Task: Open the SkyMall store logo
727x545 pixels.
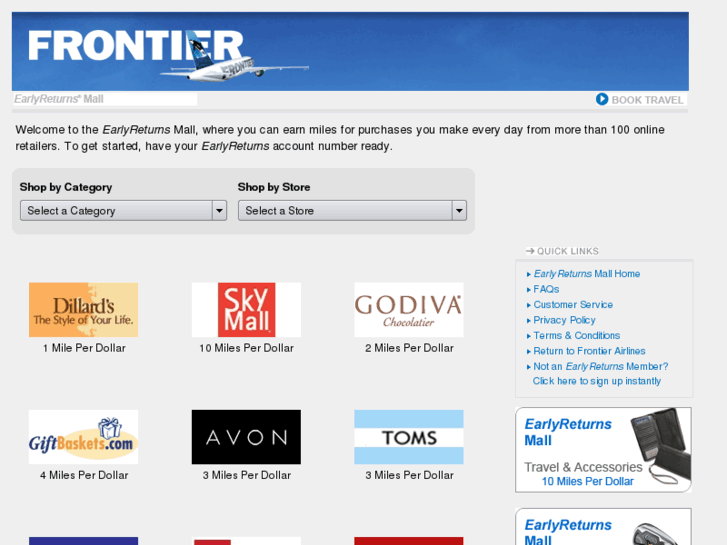Action: 246,310
